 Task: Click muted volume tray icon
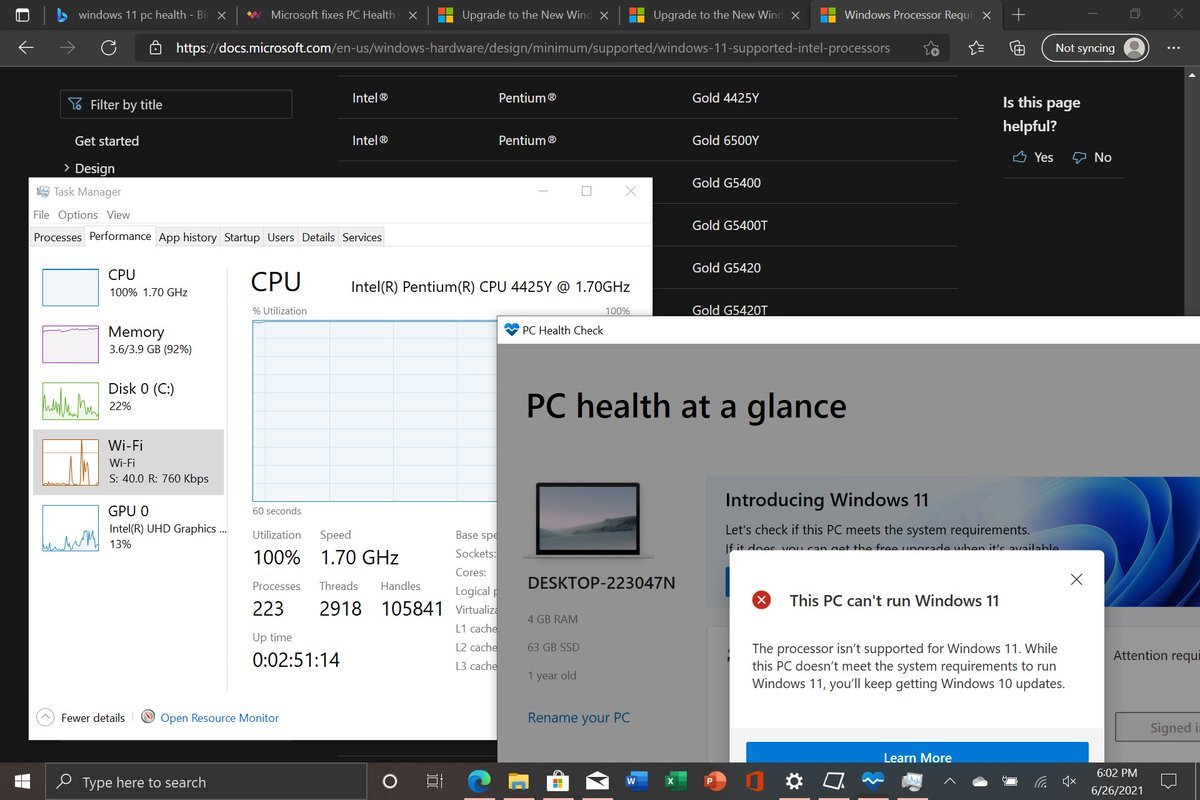pyautogui.click(x=1069, y=781)
